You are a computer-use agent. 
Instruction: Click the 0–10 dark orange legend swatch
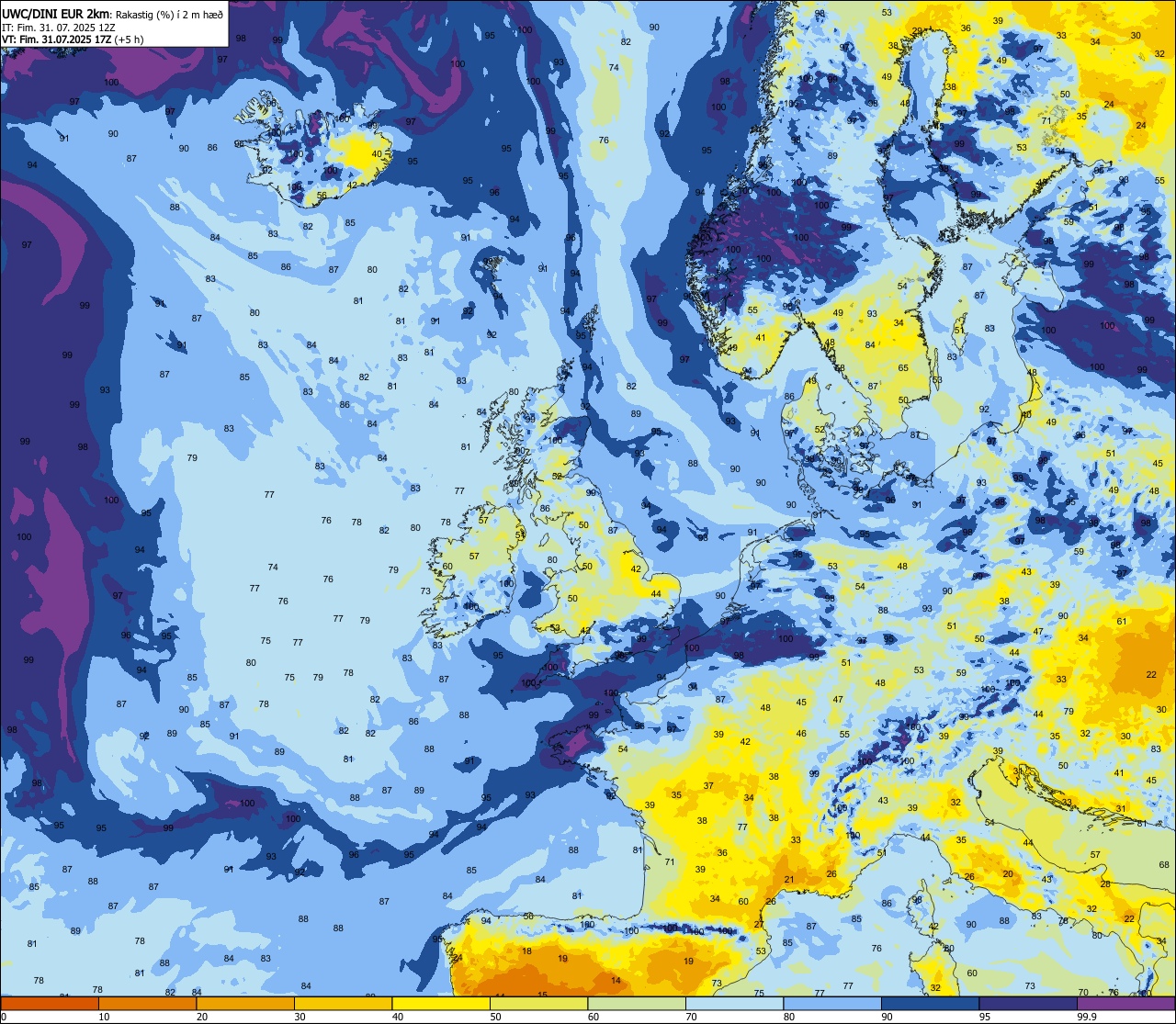[x=50, y=1003]
